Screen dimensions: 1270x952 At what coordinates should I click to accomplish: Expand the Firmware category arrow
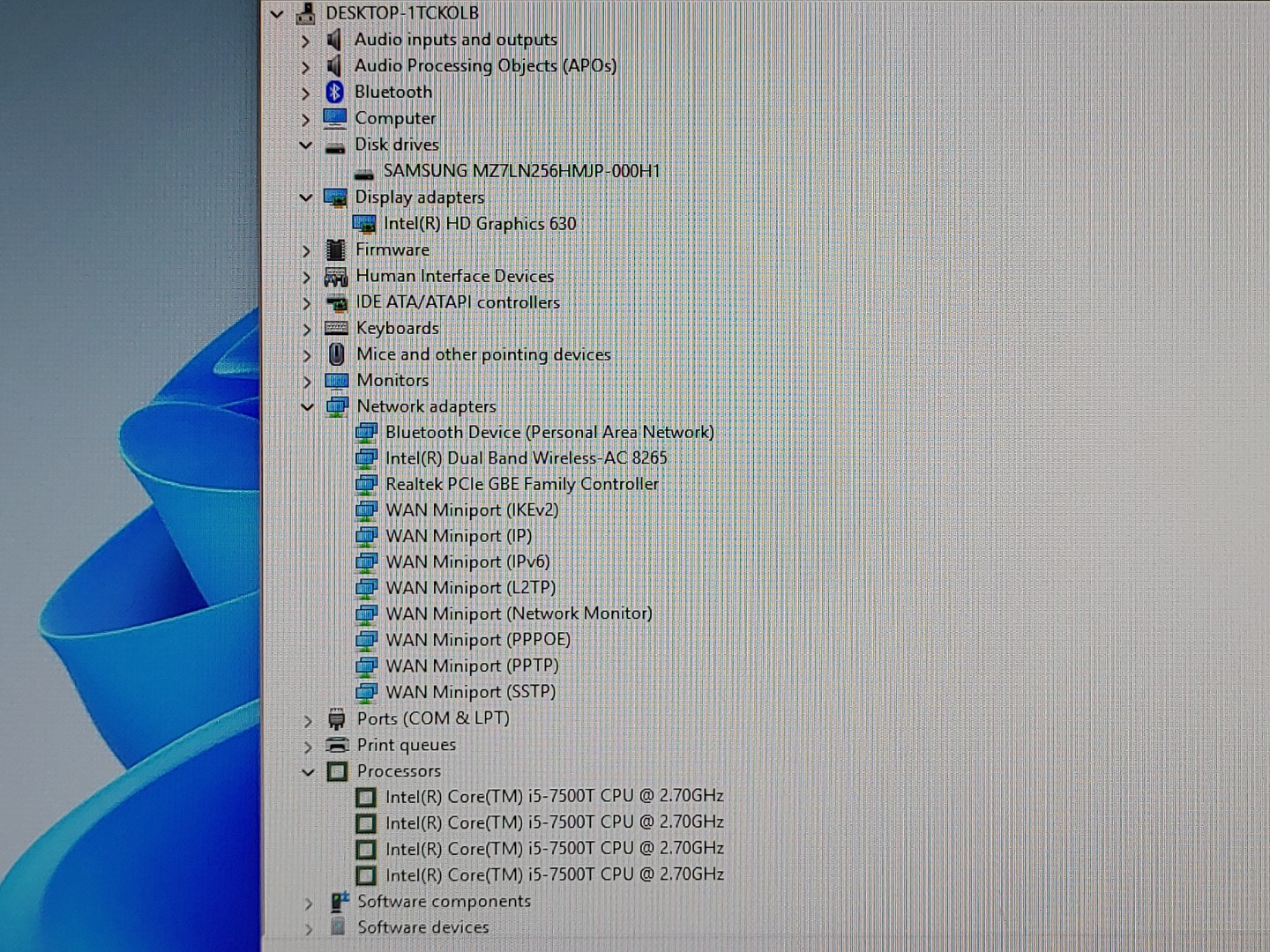click(306, 252)
